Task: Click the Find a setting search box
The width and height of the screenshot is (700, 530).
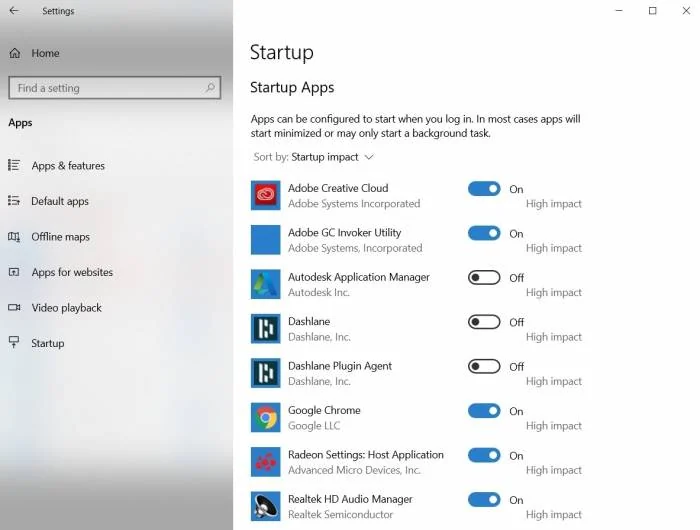Action: [115, 88]
